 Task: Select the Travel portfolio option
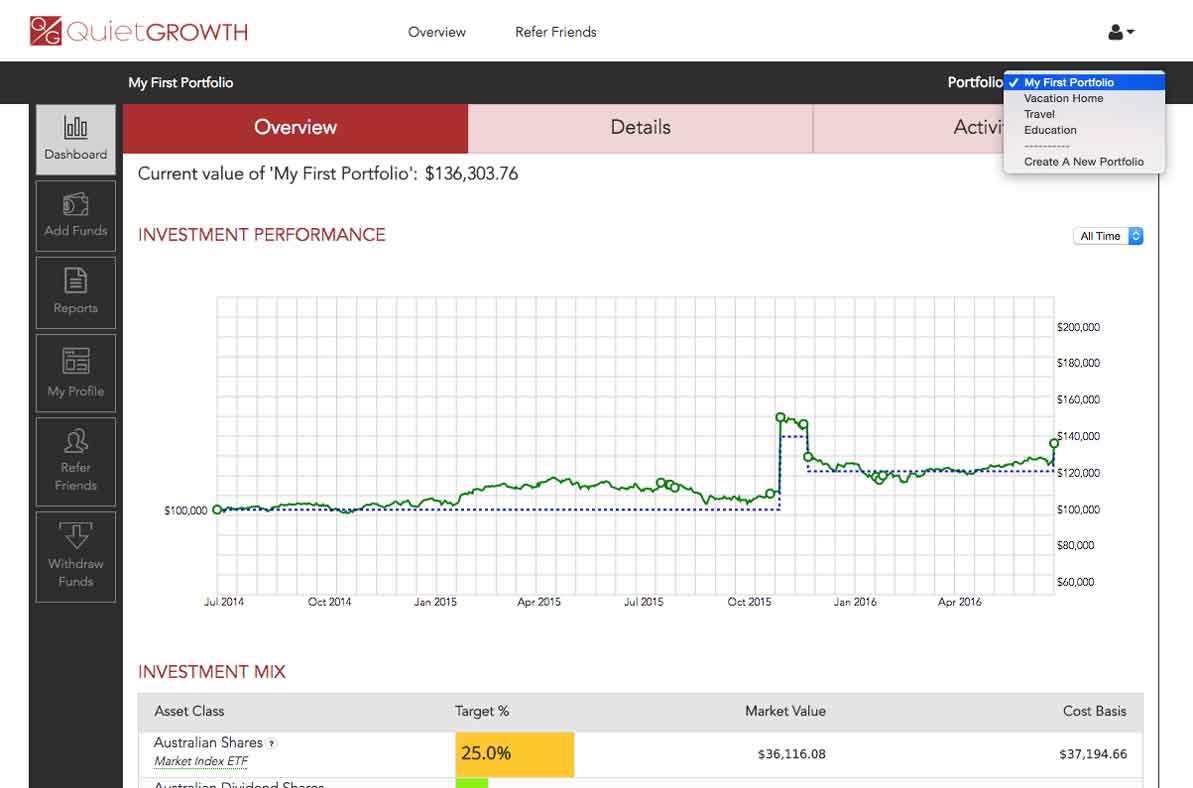click(x=1040, y=114)
